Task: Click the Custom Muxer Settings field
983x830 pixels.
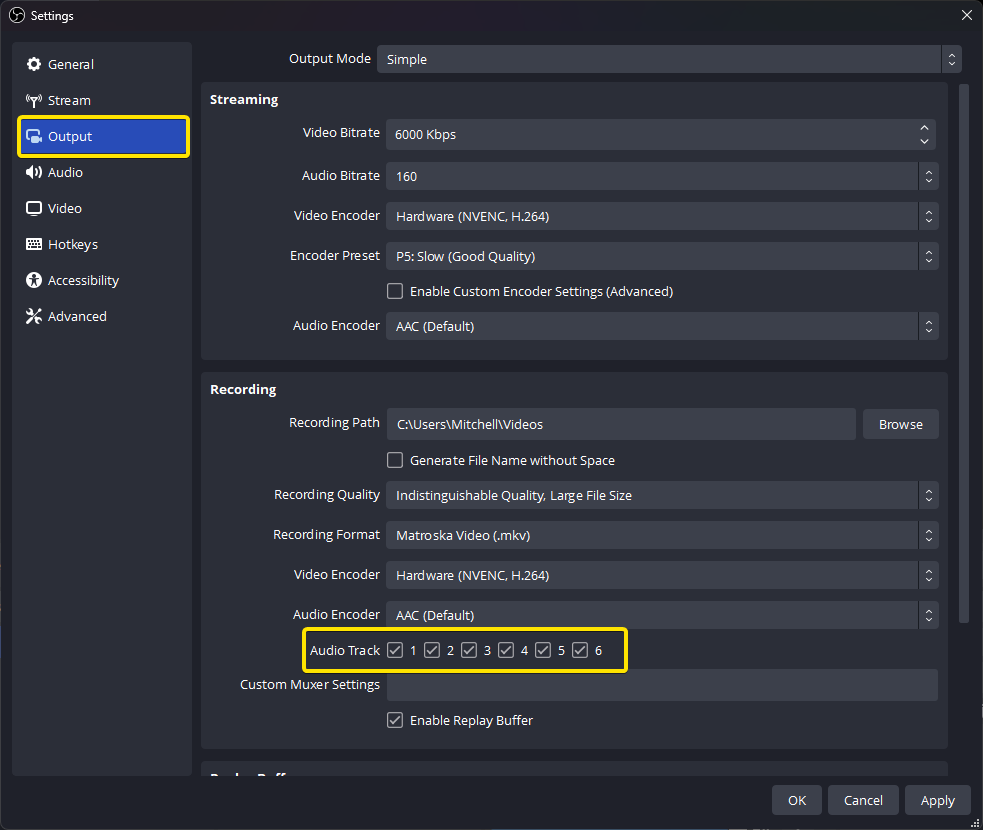Action: click(x=662, y=685)
